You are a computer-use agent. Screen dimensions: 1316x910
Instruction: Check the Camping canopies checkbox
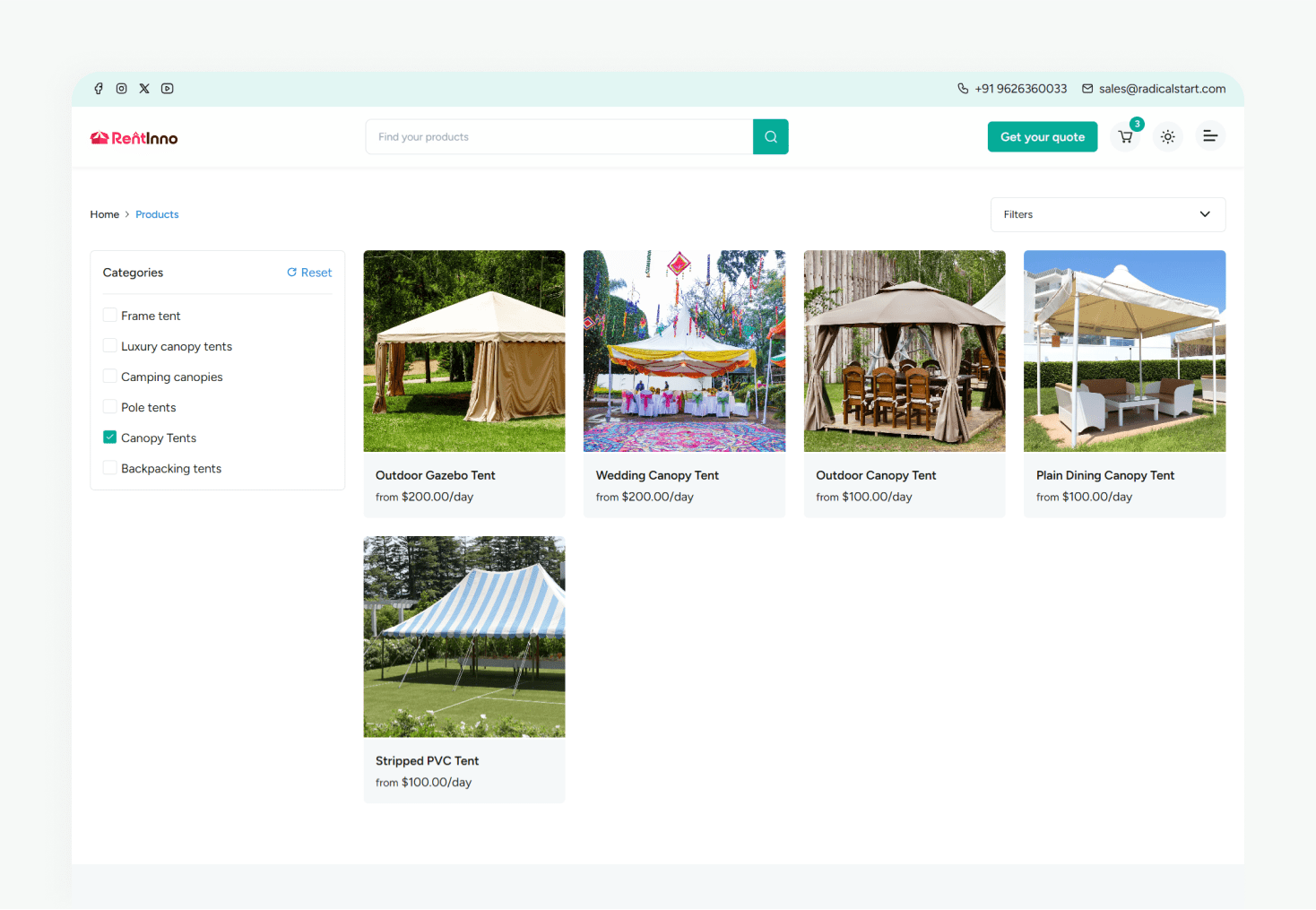tap(109, 376)
